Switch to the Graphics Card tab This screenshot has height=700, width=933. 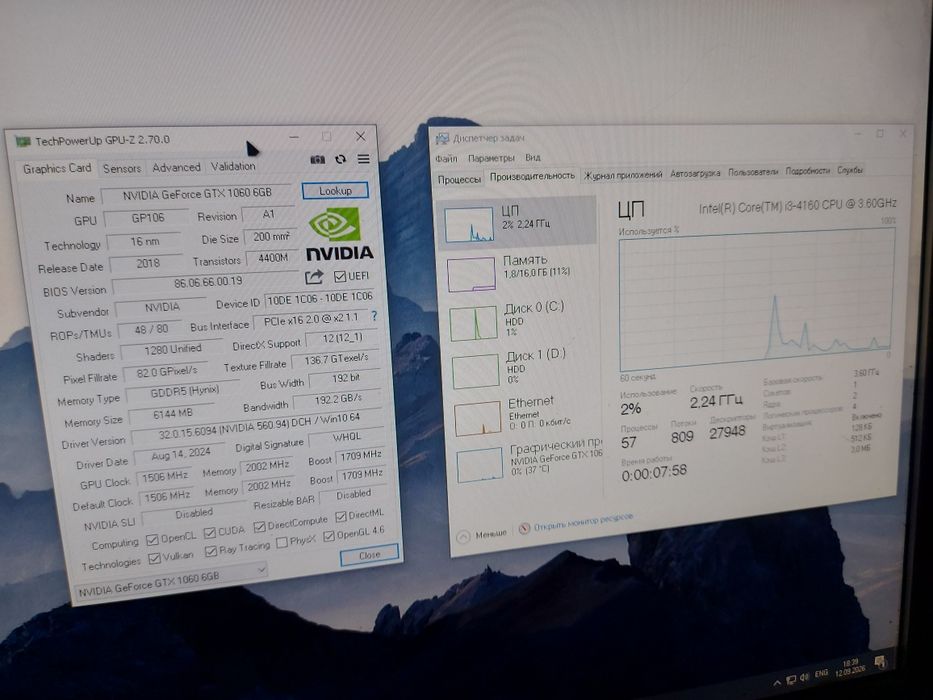click(x=57, y=169)
